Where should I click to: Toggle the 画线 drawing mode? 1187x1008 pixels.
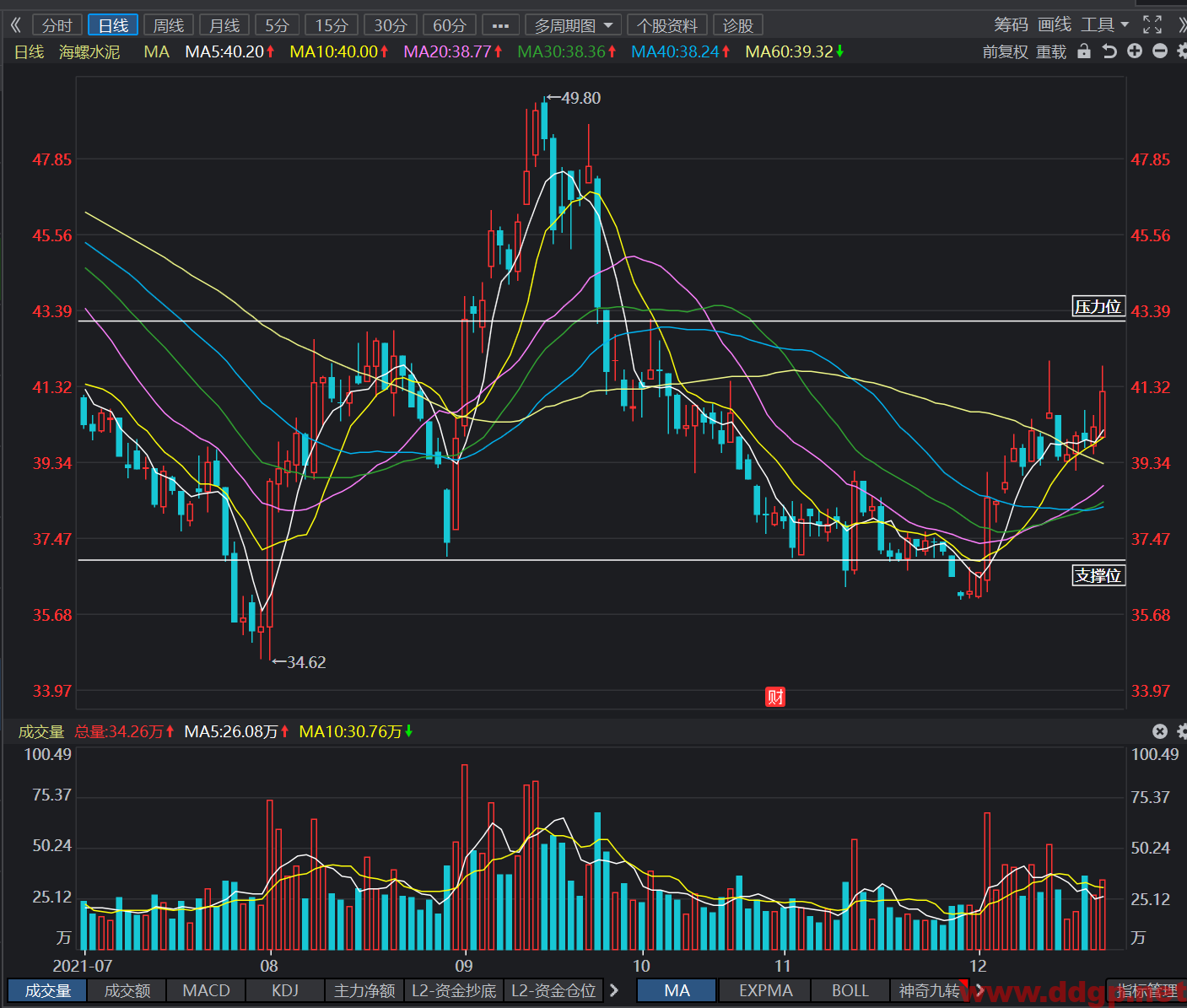click(1055, 25)
